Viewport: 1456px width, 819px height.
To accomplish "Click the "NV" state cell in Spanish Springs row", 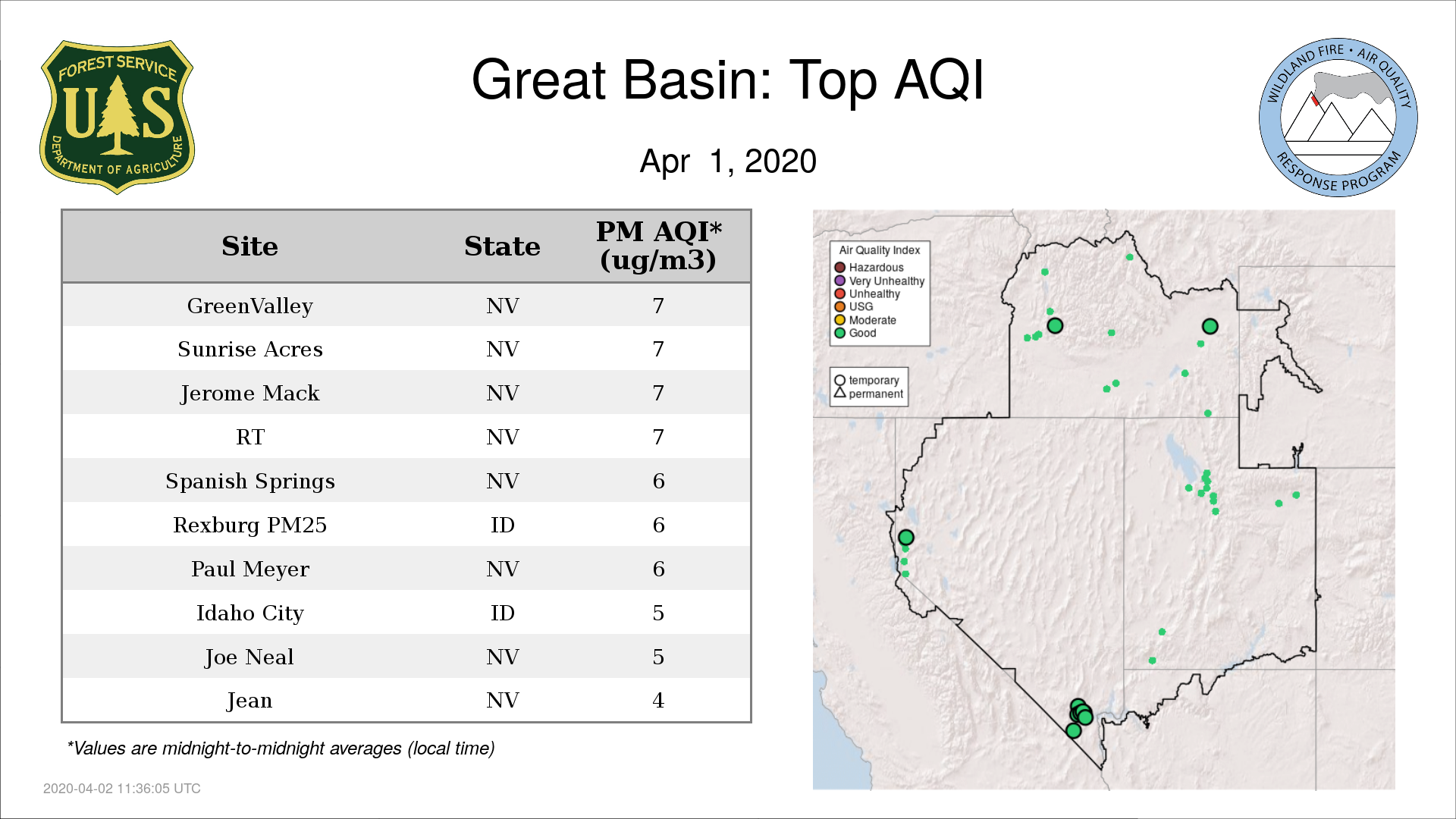I will point(502,481).
